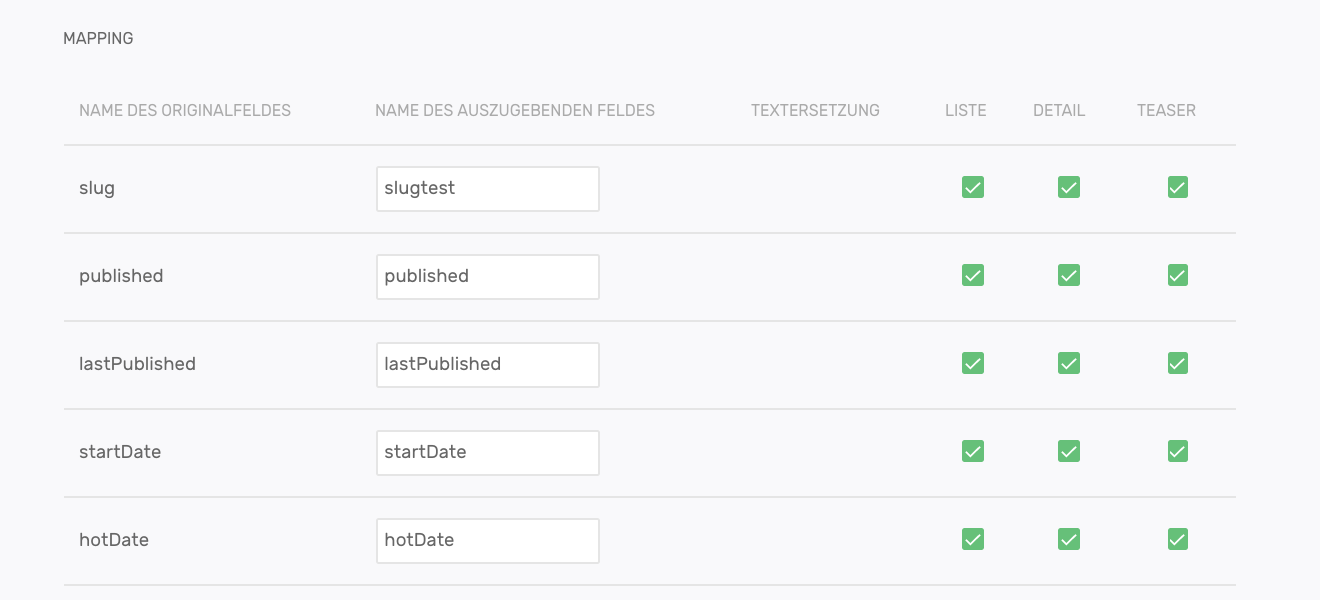Uncheck Teaser for the published field
The image size is (1320, 600).
point(1178,275)
